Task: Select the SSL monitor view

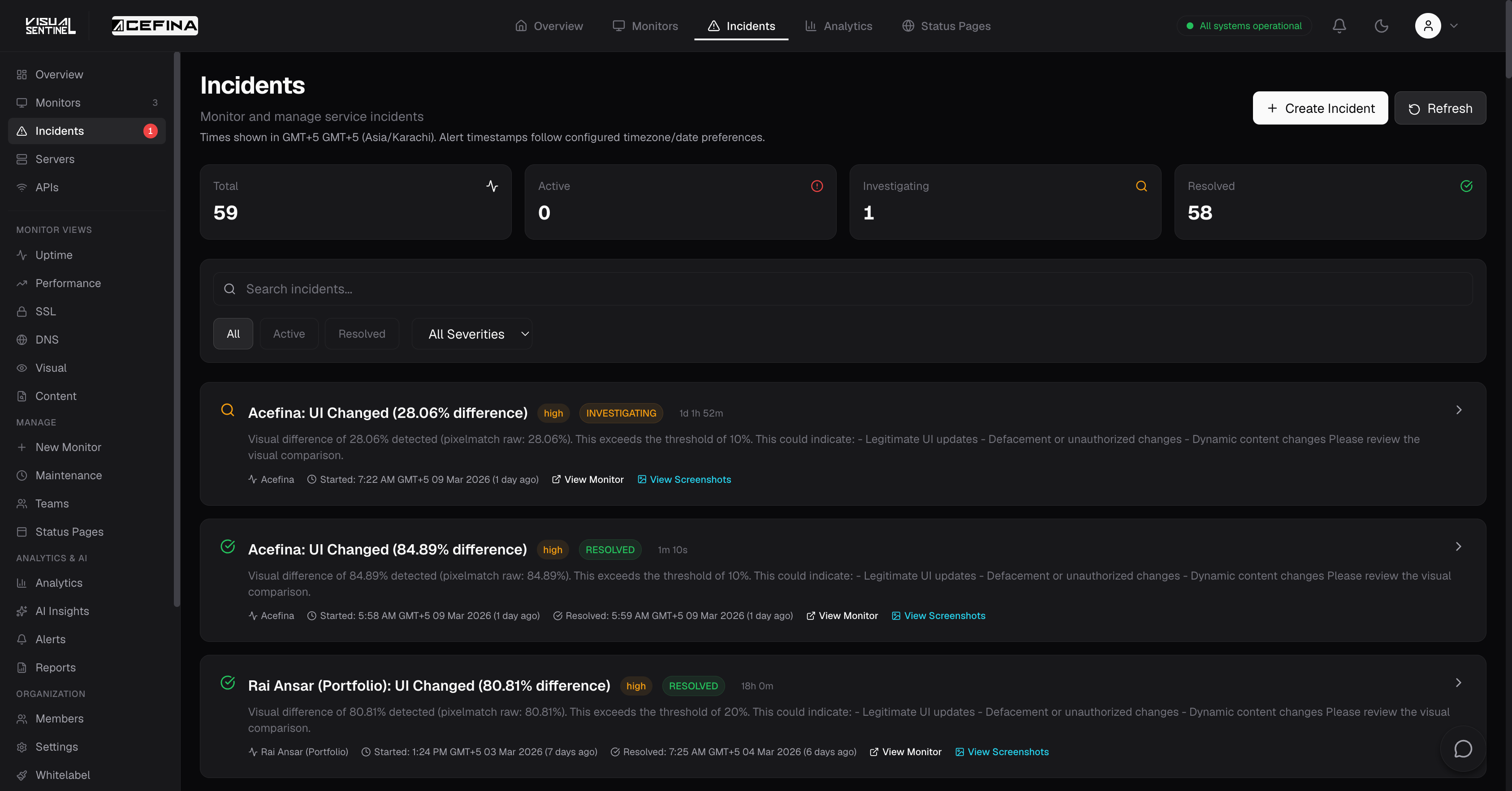Action: click(x=45, y=311)
